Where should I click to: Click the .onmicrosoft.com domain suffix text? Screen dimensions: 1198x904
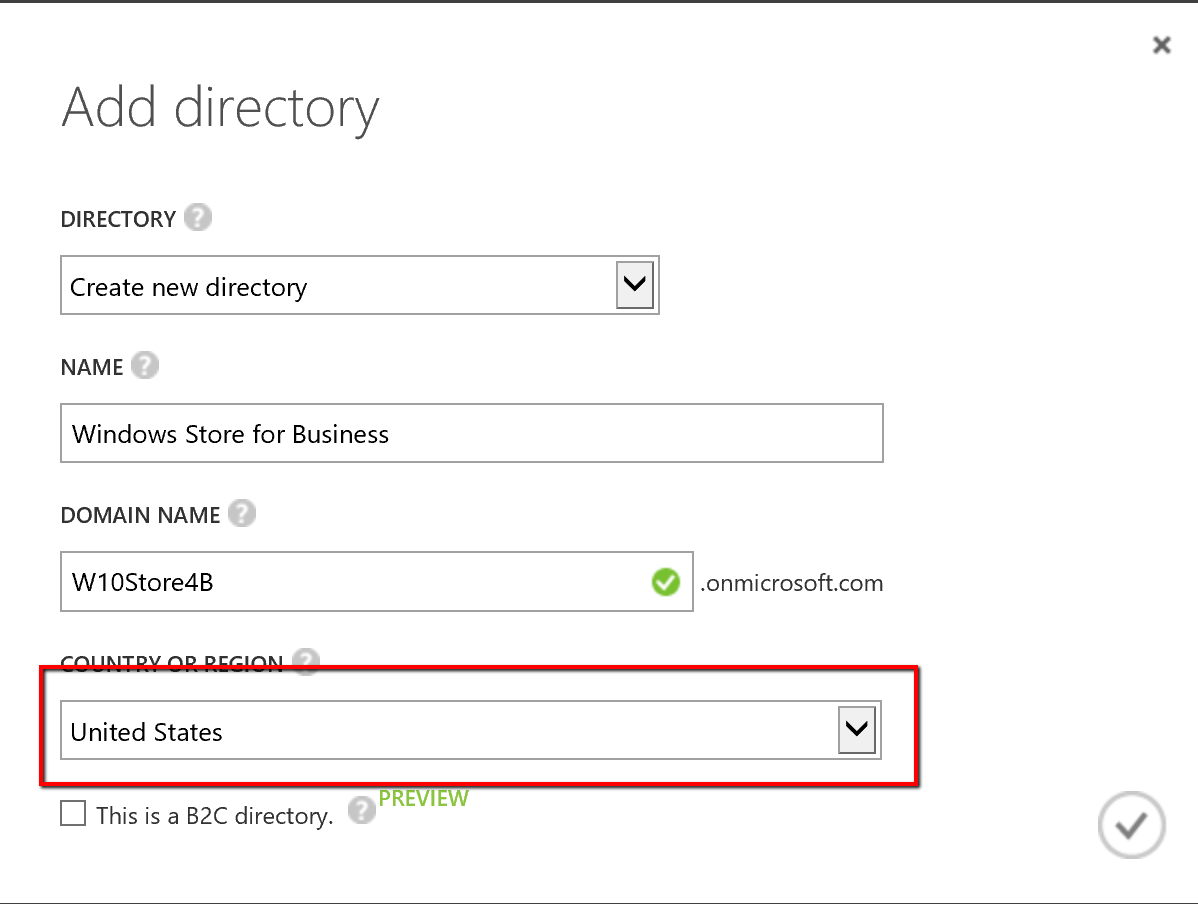(792, 583)
